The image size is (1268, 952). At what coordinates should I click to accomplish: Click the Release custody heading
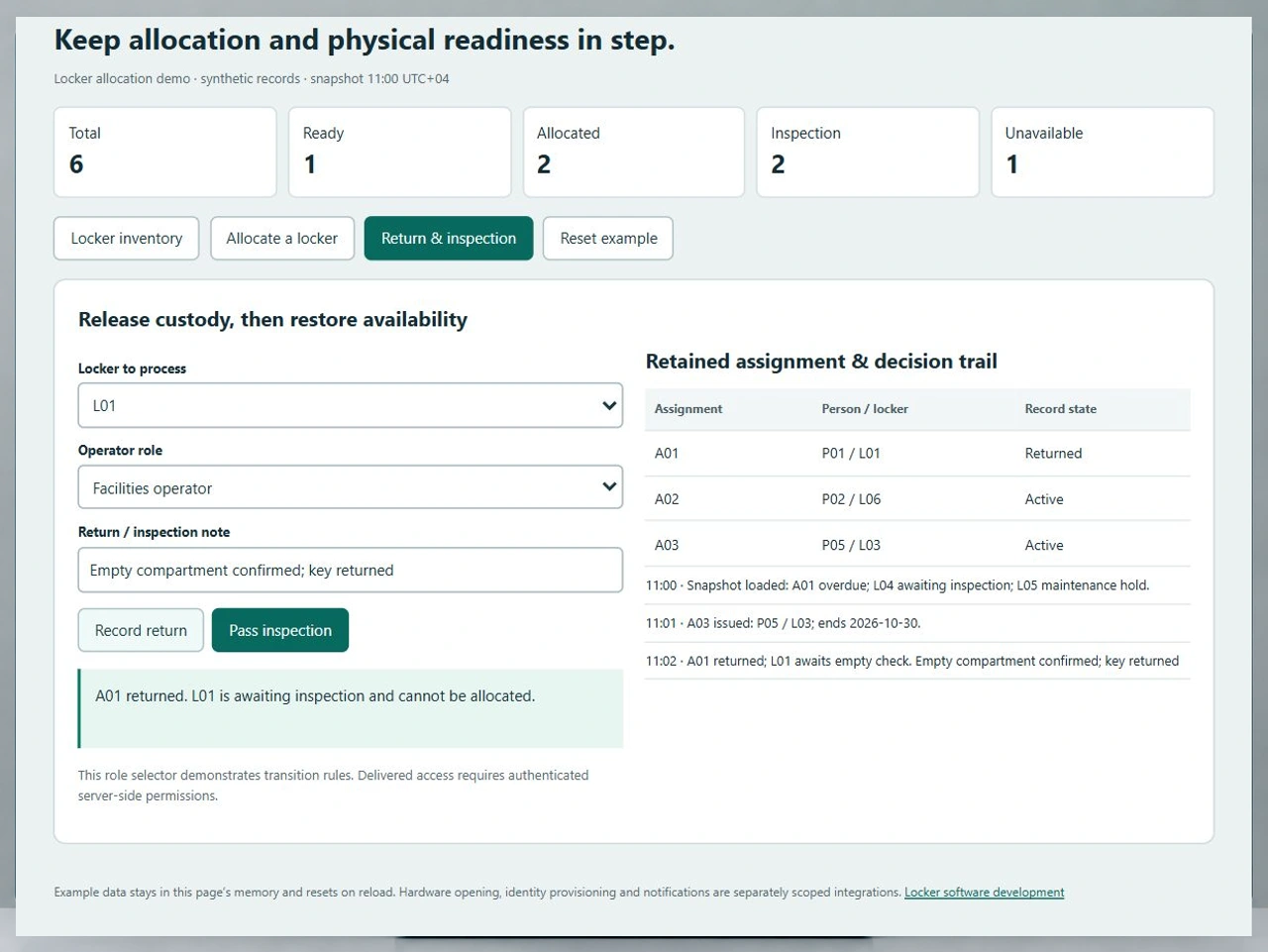pyautogui.click(x=272, y=320)
